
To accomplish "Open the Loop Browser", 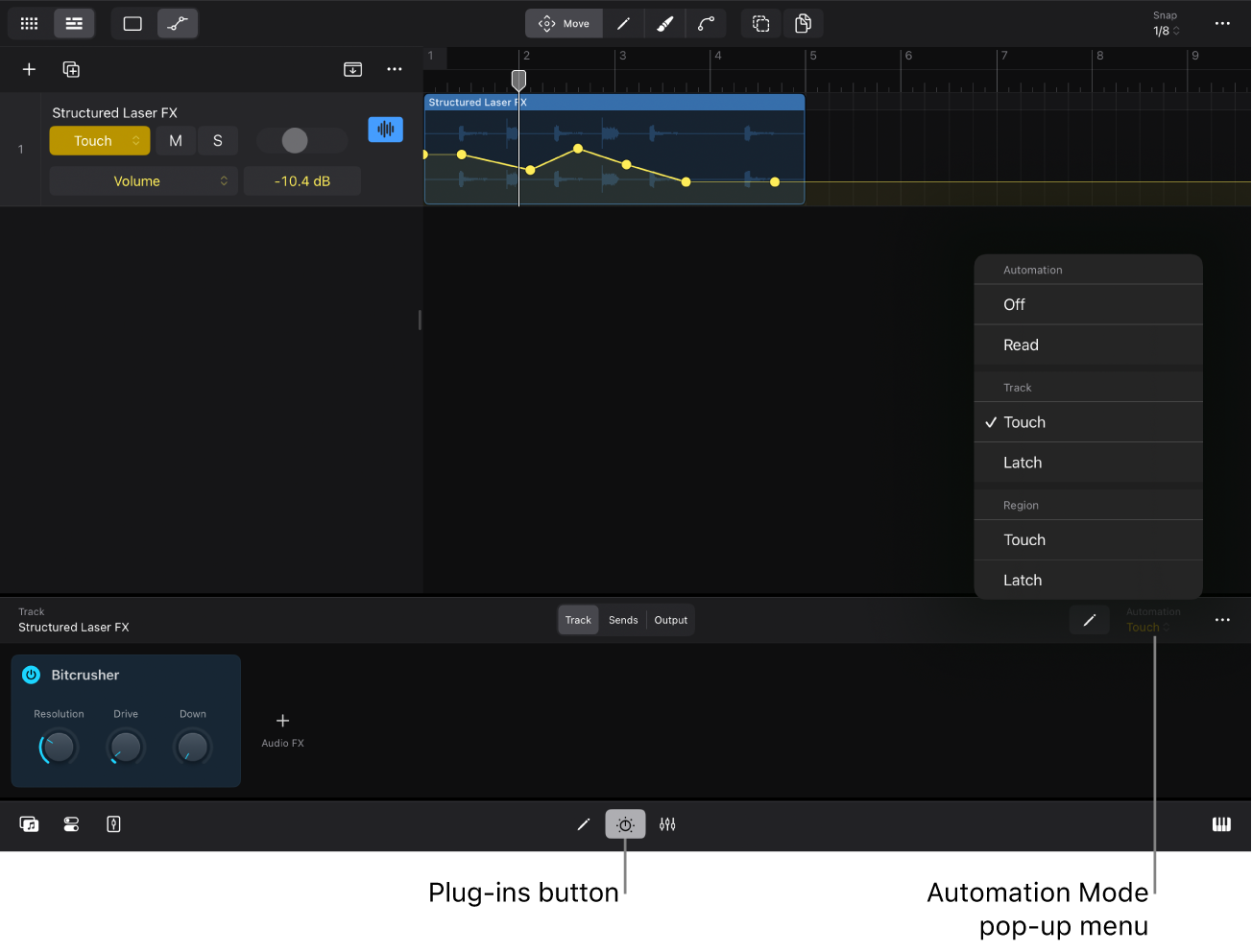I will tap(29, 823).
